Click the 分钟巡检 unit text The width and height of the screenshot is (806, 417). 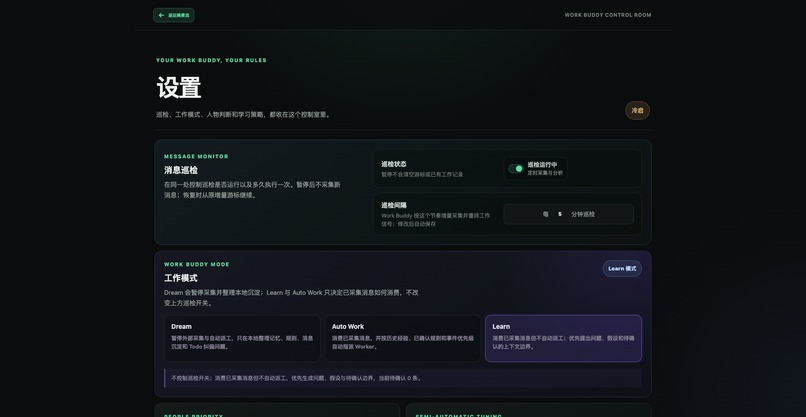coord(583,214)
